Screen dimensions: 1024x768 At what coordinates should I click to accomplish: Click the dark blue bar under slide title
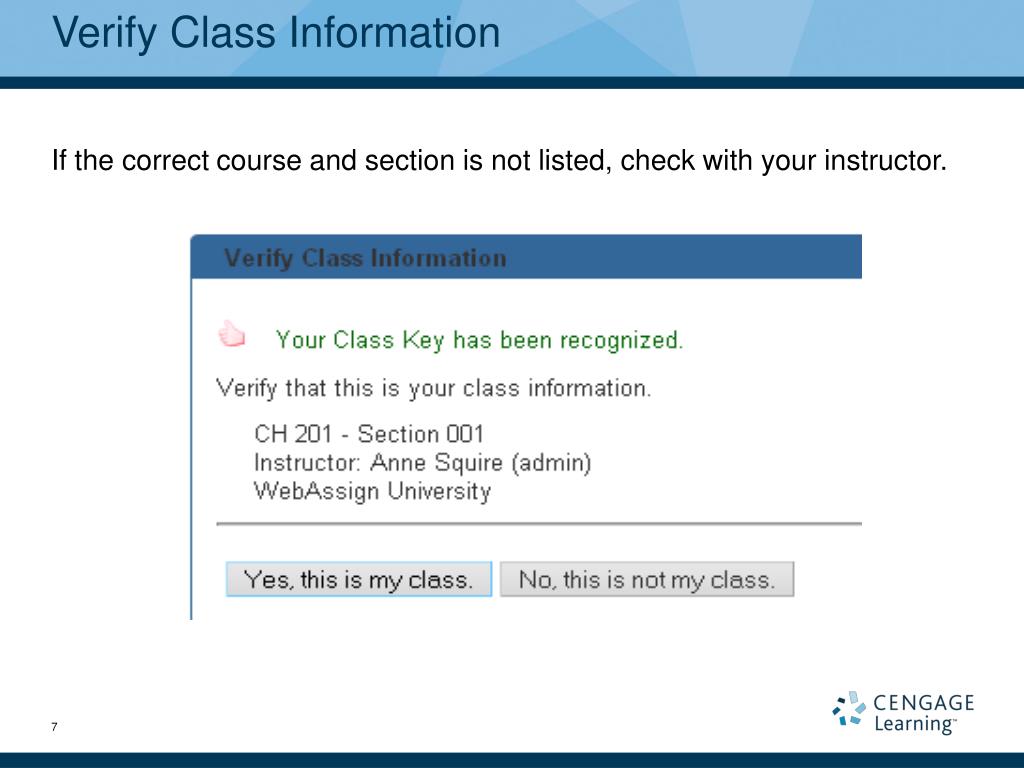tap(512, 82)
